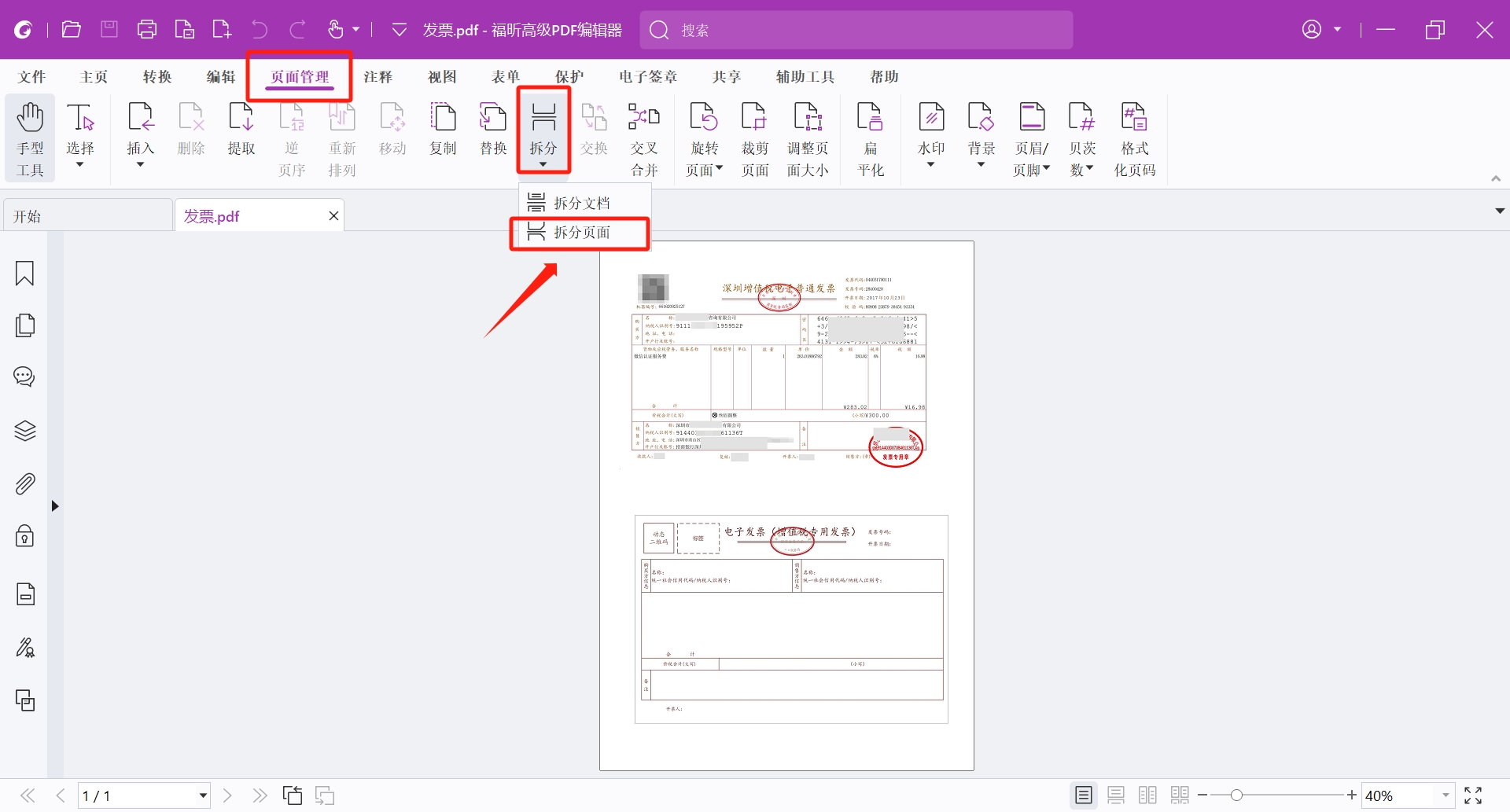Open the layers panel icon
Viewport: 1510px width, 812px height.
tap(24, 431)
